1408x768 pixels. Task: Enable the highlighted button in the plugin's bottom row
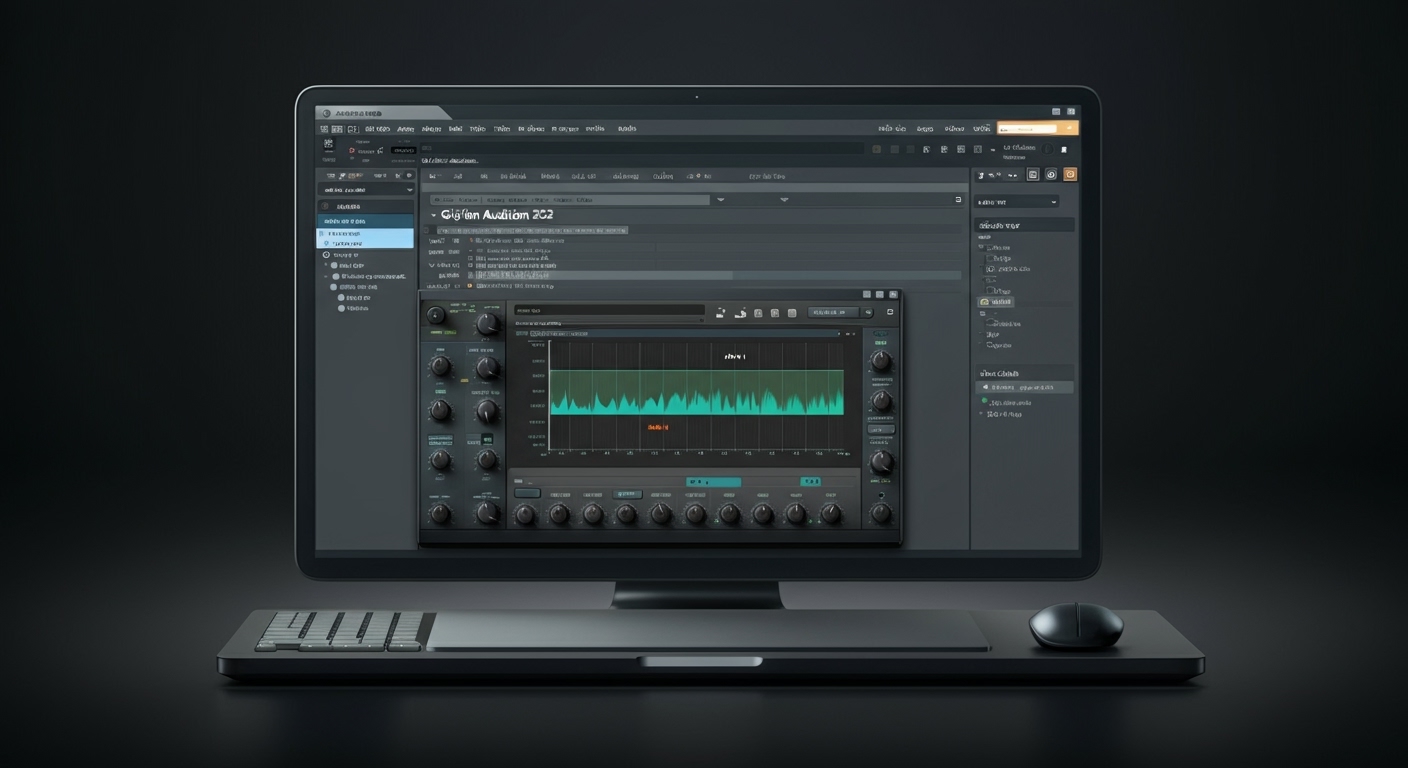pos(627,493)
